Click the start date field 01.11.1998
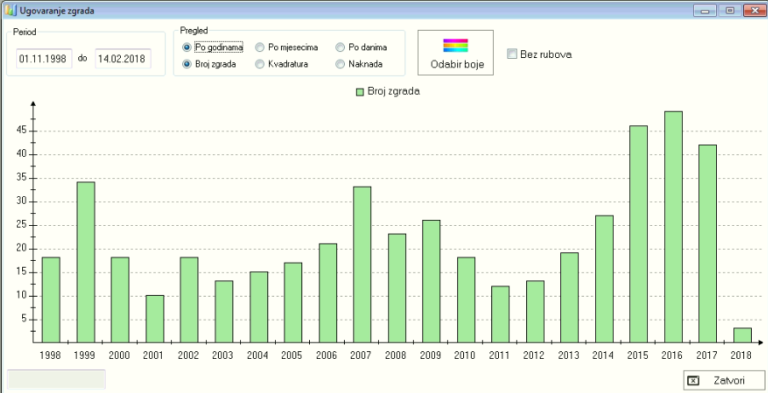This screenshot has height=393, width=768. click(x=44, y=59)
